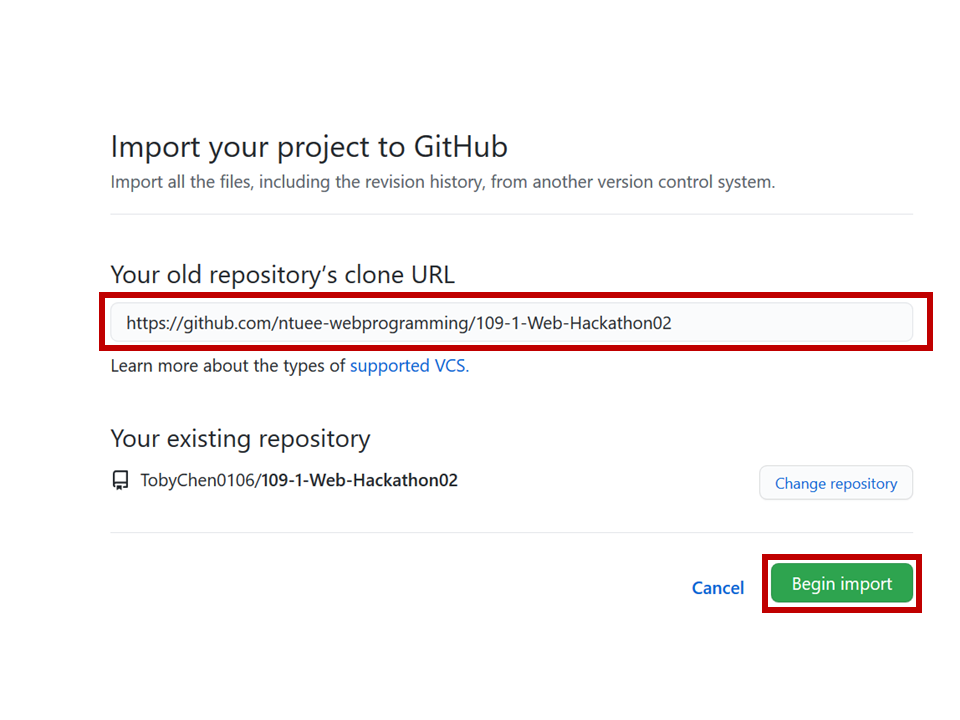Click the "Learn more about the types of" text
The width and height of the screenshot is (960, 720).
point(228,366)
